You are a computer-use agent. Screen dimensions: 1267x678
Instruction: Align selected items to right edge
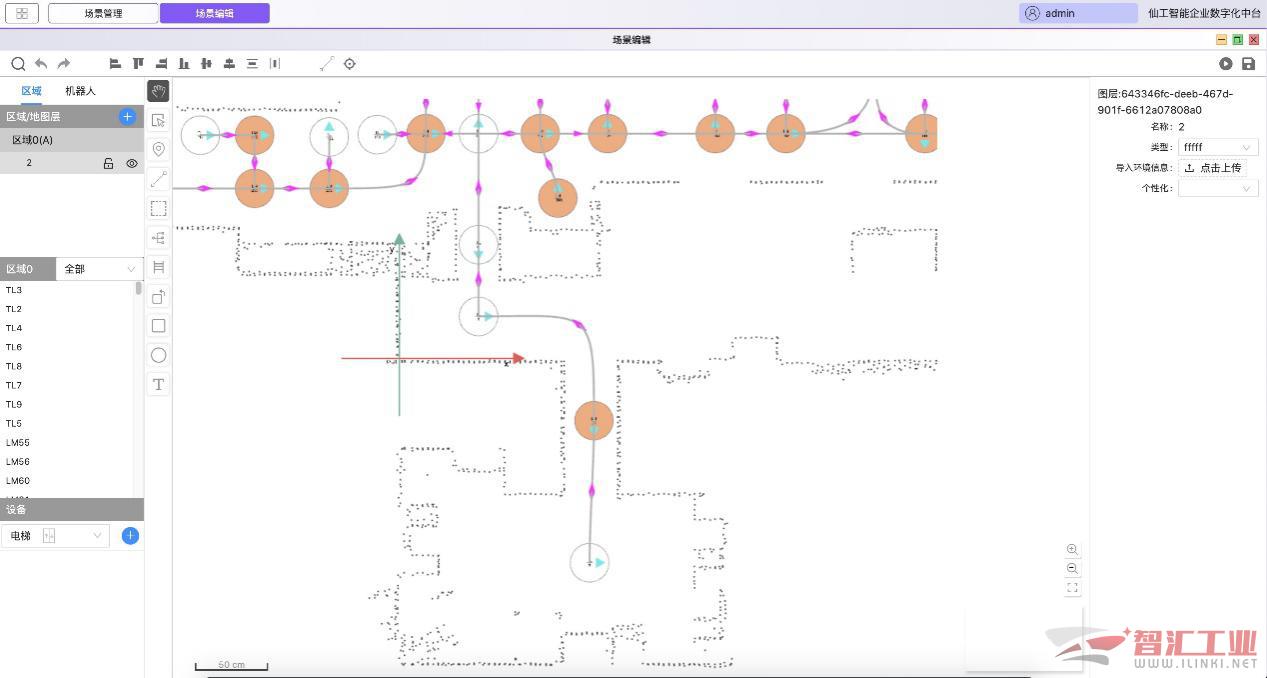coord(161,64)
